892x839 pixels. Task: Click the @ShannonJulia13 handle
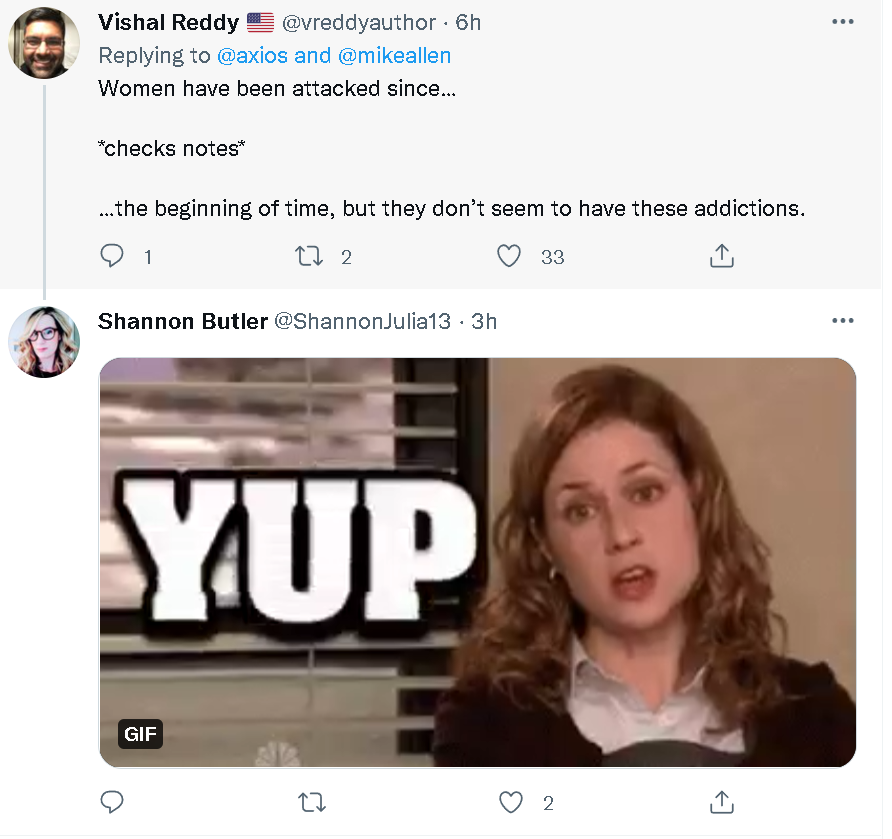coord(362,321)
